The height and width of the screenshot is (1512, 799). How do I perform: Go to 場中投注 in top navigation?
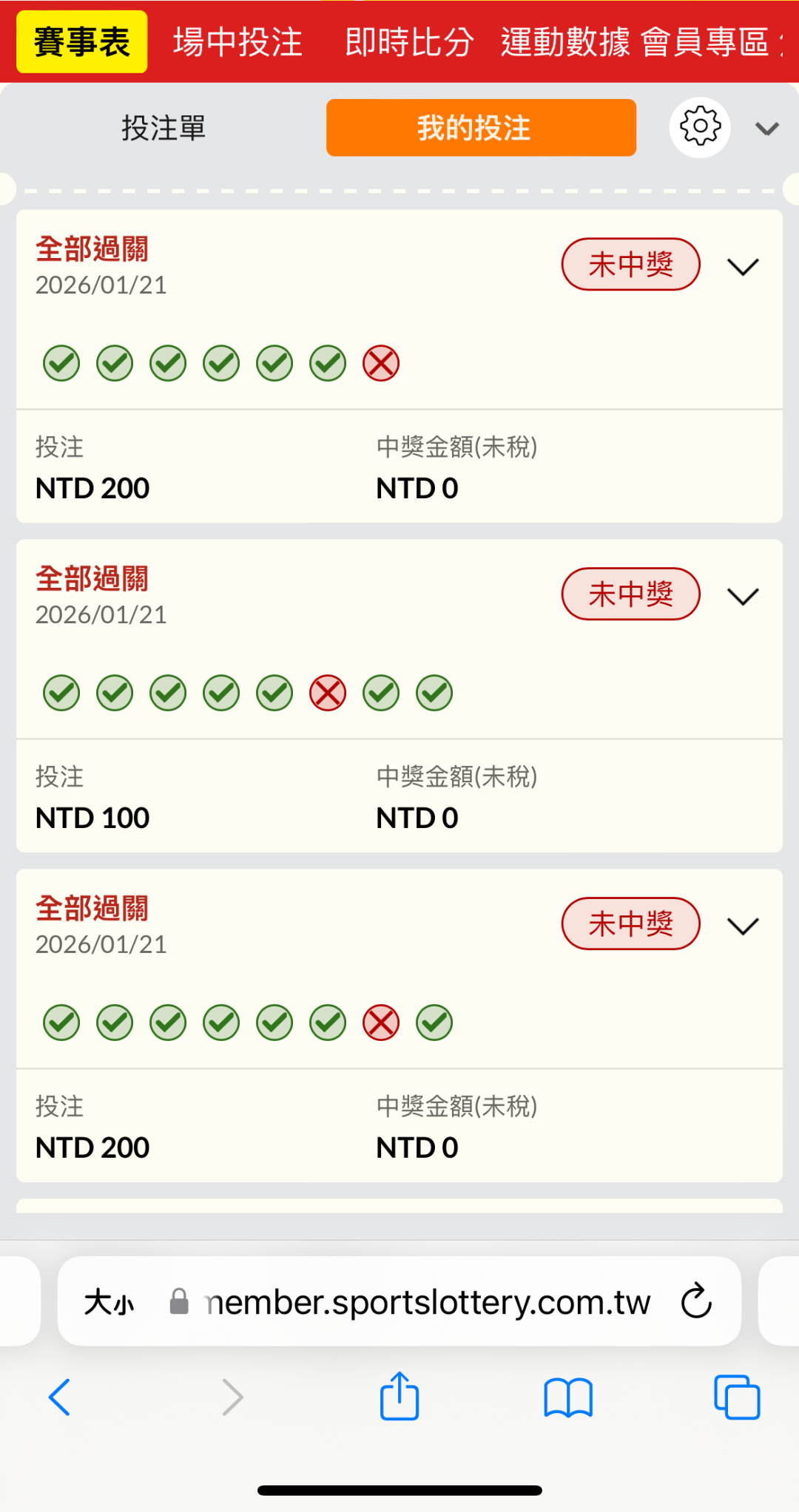coord(237,42)
